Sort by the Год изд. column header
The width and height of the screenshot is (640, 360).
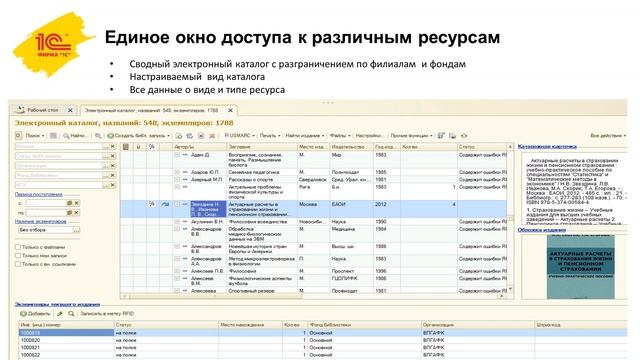(387, 147)
